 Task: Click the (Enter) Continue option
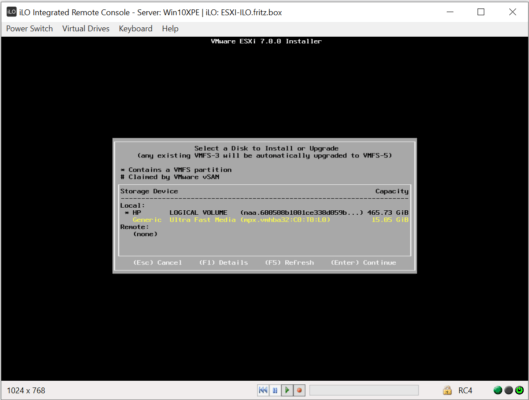coord(363,262)
